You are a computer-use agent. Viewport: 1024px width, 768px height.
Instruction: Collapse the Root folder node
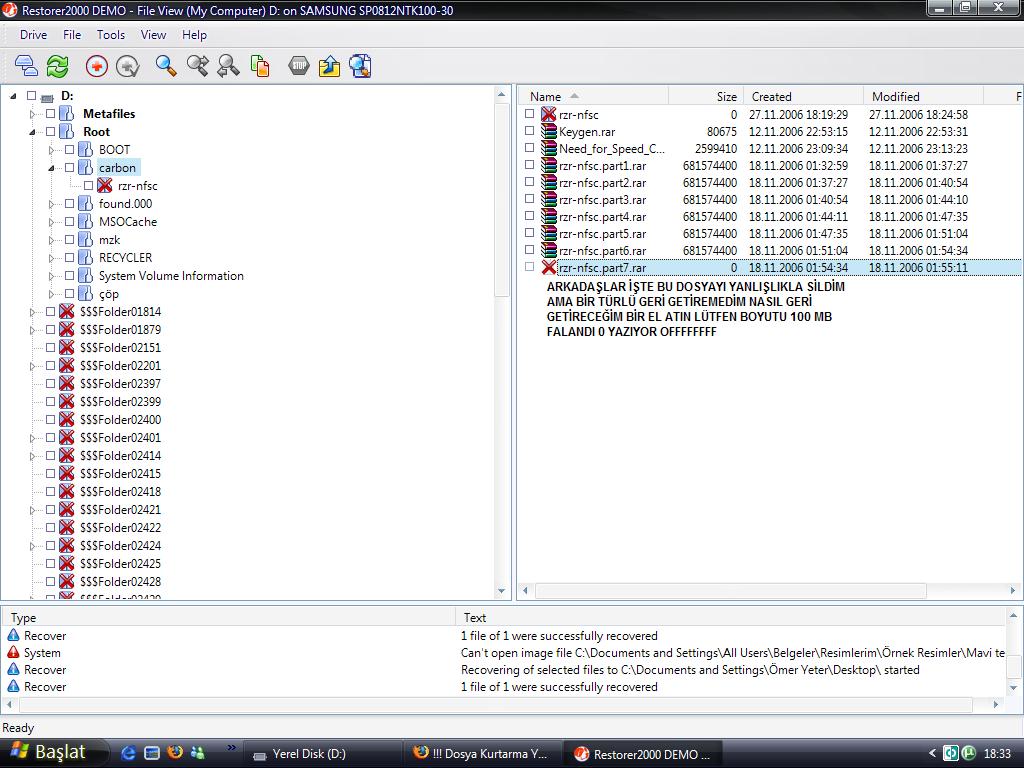pyautogui.click(x=32, y=133)
